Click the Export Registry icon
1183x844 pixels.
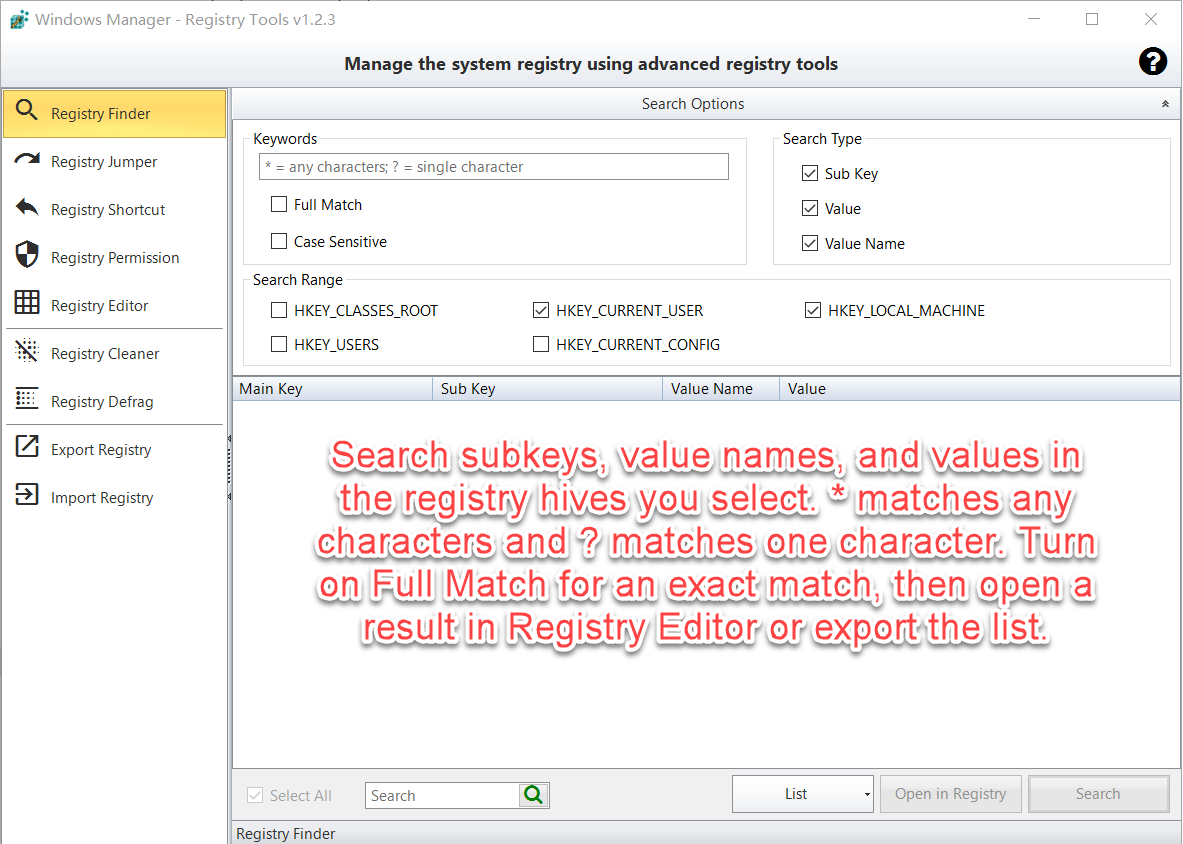pyautogui.click(x=26, y=447)
